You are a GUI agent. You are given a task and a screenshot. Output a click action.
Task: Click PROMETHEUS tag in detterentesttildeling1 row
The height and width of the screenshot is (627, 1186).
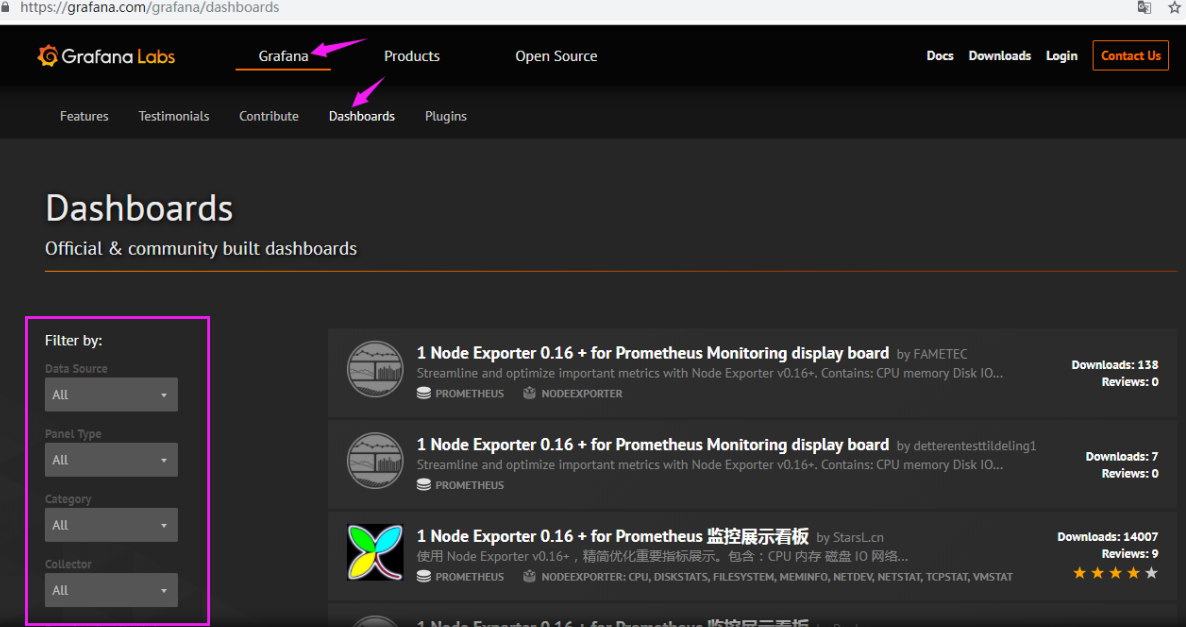[469, 485]
